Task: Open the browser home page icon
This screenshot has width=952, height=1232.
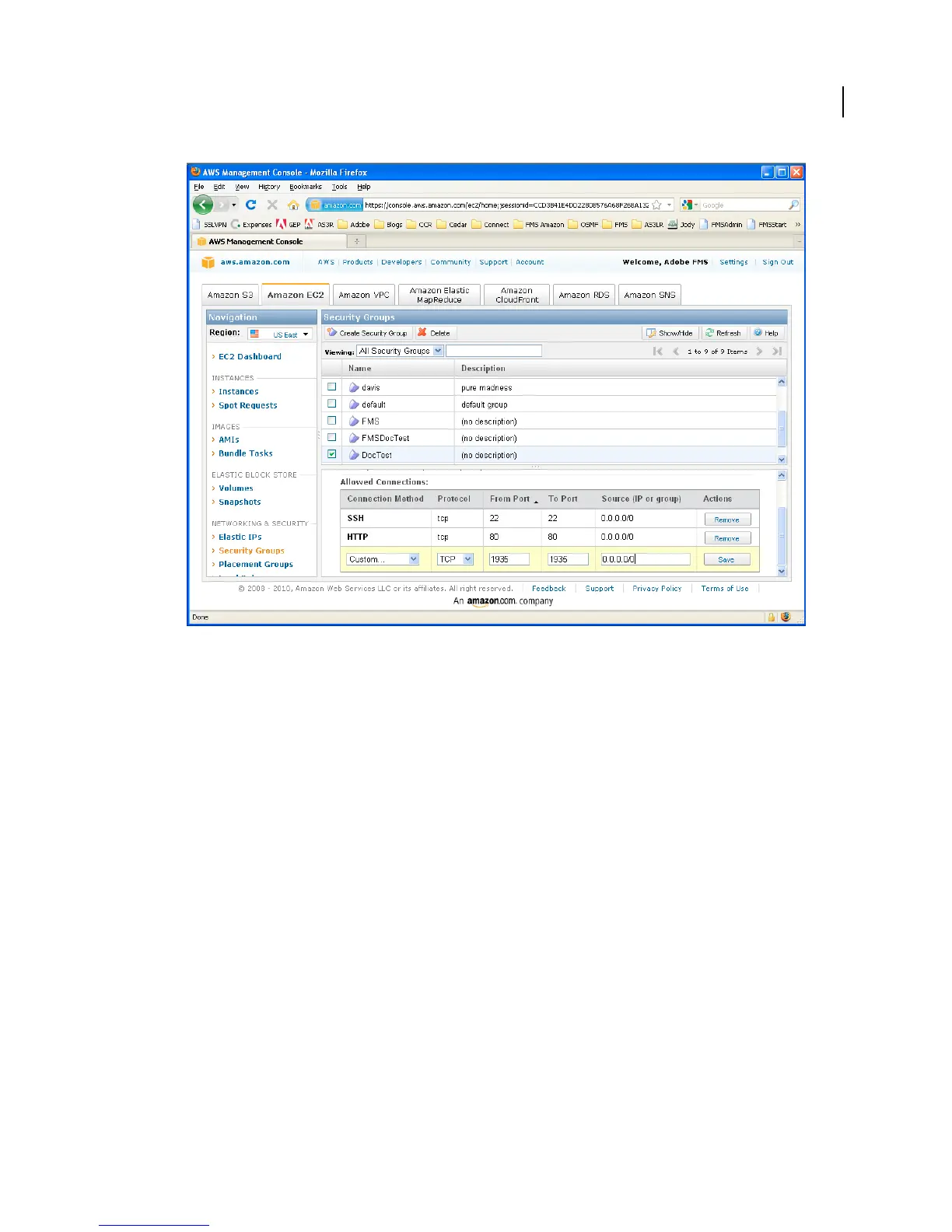Action: pyautogui.click(x=293, y=205)
